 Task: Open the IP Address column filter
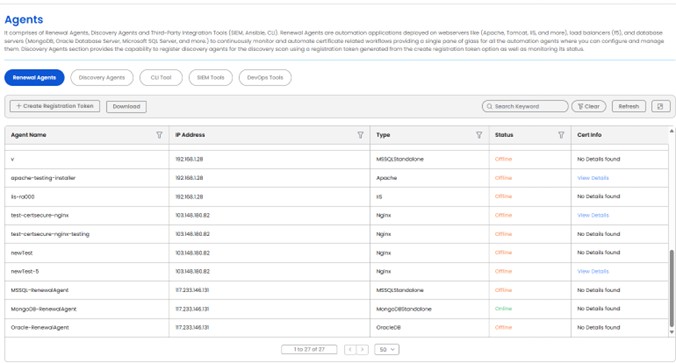pos(360,135)
